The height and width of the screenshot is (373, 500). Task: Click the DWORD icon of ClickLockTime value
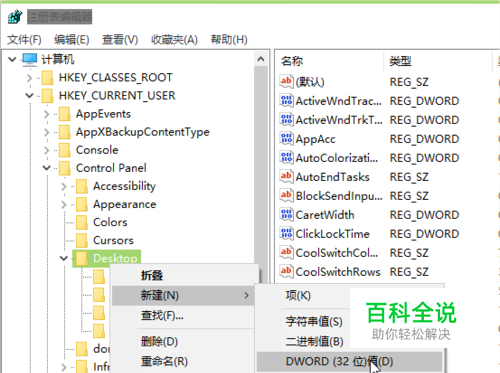click(286, 234)
